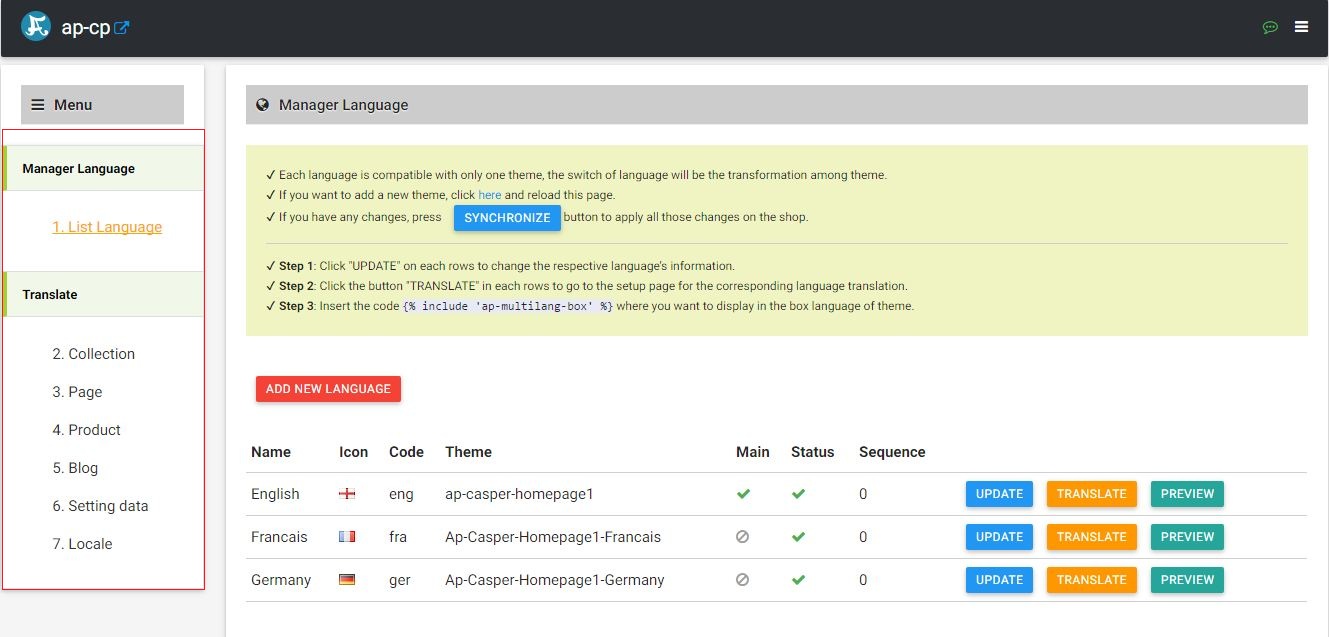Screen dimensions: 1329x637
Task: Click the Francais flag icon
Action: pyautogui.click(x=347, y=537)
